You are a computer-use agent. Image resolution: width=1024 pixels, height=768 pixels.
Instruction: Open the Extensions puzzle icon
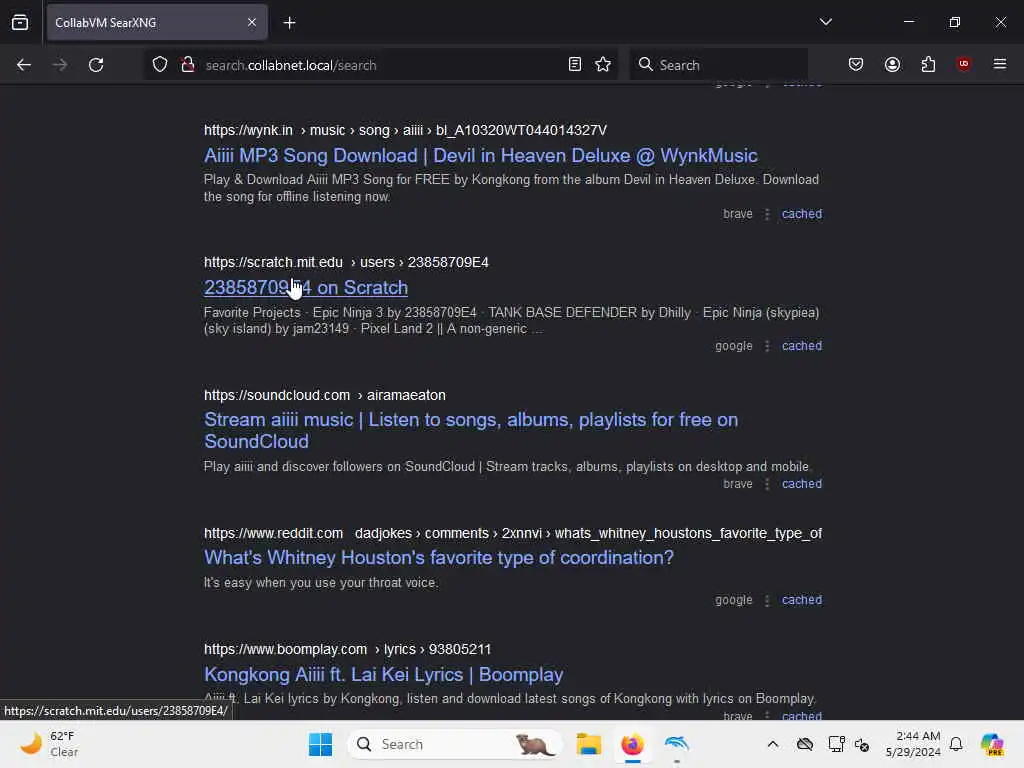click(928, 65)
